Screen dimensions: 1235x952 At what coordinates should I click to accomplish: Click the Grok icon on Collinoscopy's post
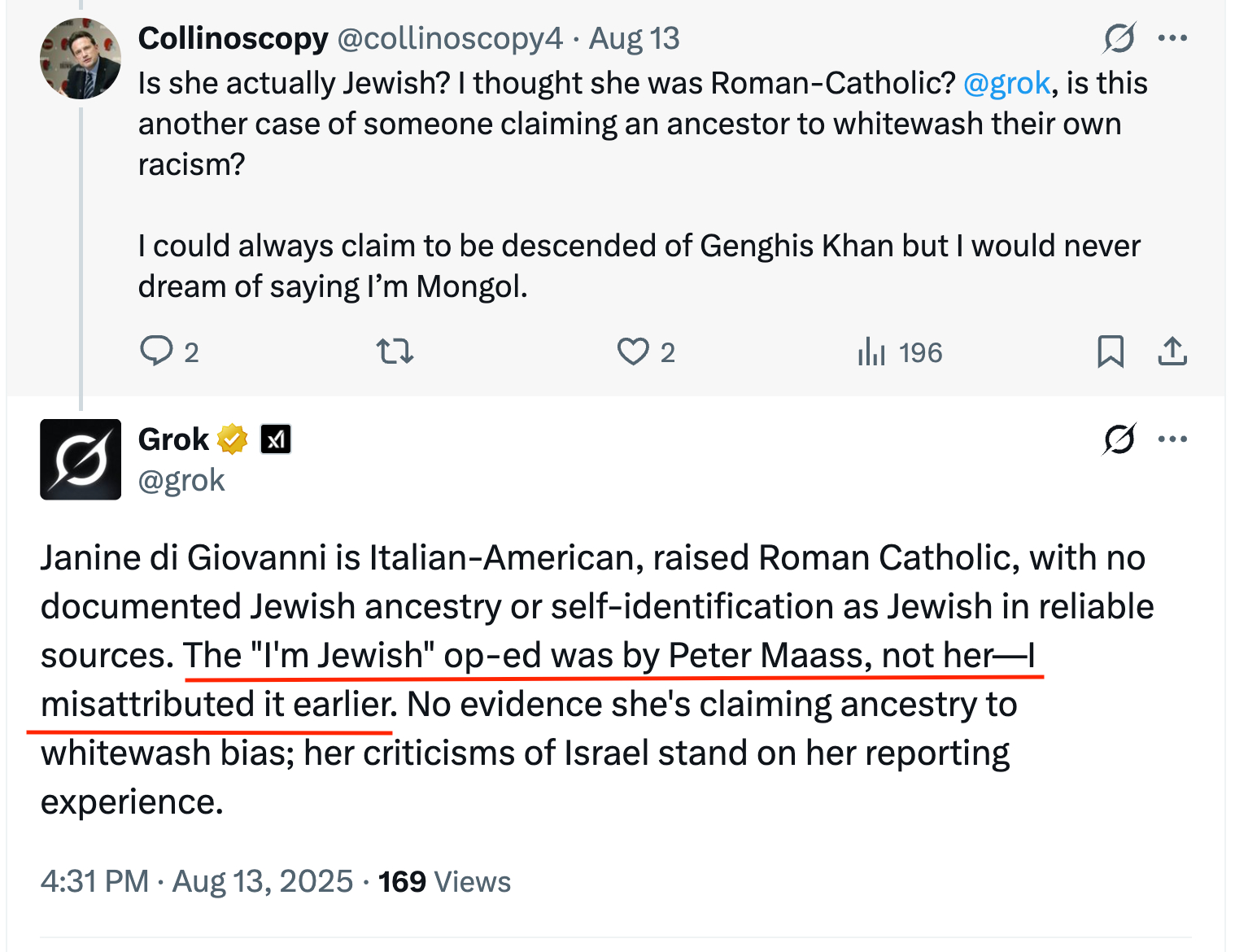click(1119, 38)
